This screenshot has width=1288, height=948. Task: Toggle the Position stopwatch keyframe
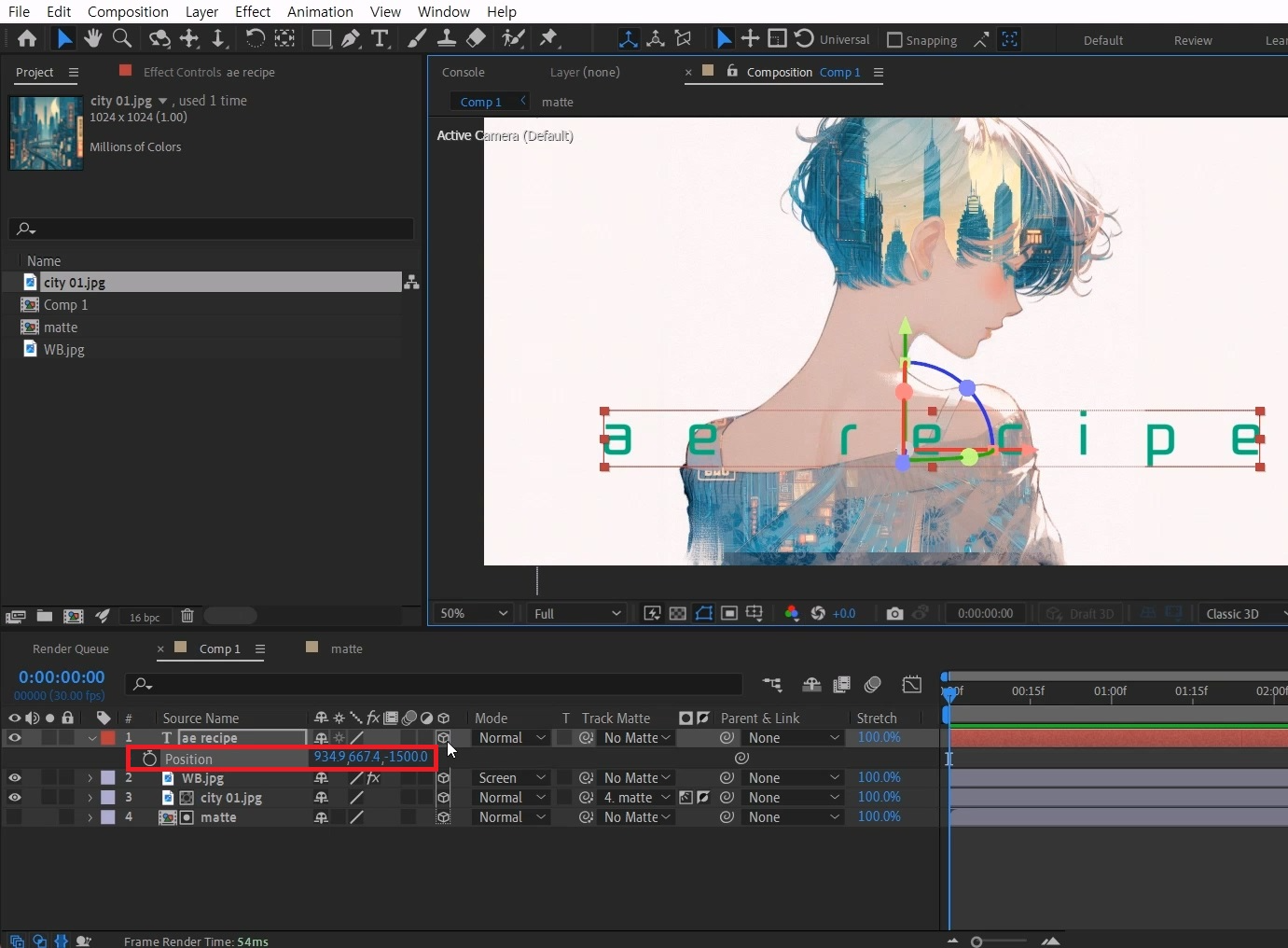pyautogui.click(x=149, y=759)
